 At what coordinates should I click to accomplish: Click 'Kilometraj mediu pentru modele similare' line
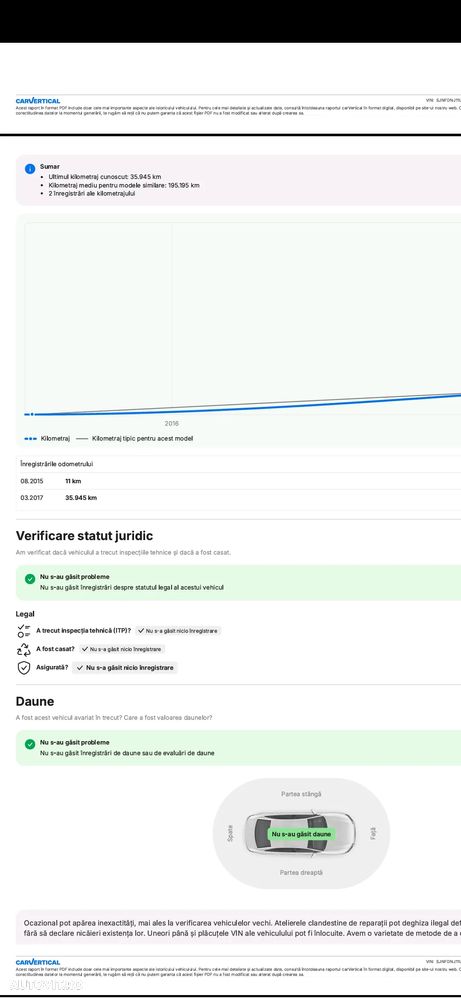pyautogui.click(x=124, y=185)
